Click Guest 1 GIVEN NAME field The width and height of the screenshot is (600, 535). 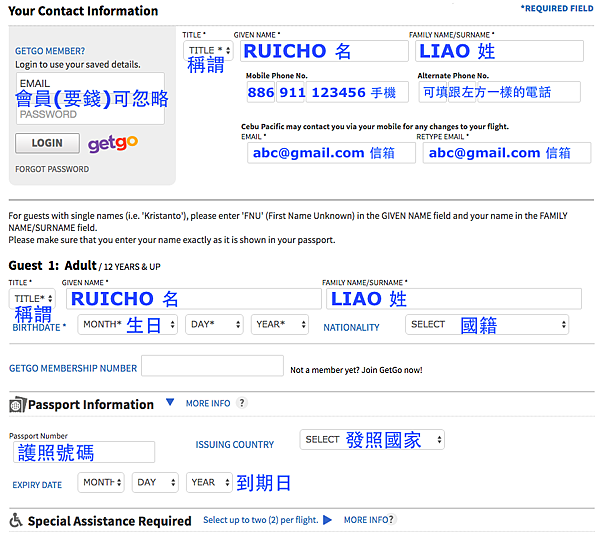194,299
